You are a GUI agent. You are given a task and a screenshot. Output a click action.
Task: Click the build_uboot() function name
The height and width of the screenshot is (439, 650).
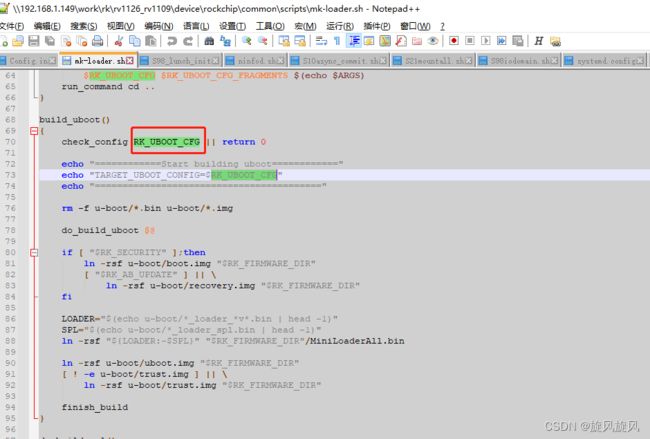tap(75, 120)
